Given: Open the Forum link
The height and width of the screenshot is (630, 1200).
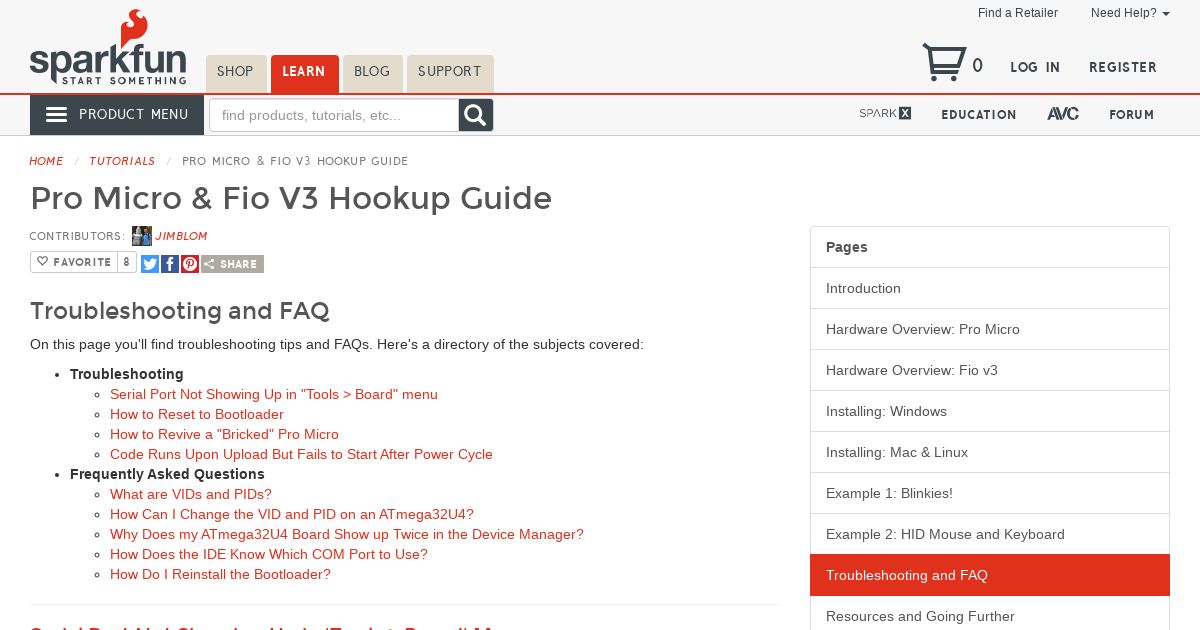Looking at the screenshot, I should pyautogui.click(x=1132, y=115).
